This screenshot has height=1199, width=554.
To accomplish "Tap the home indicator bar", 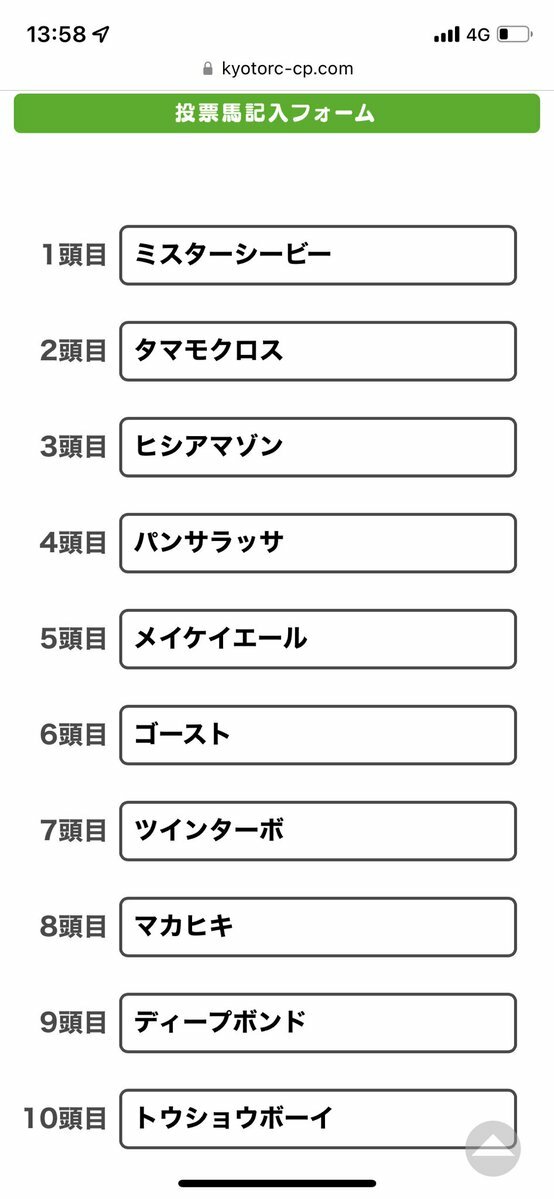I will click(277, 1183).
